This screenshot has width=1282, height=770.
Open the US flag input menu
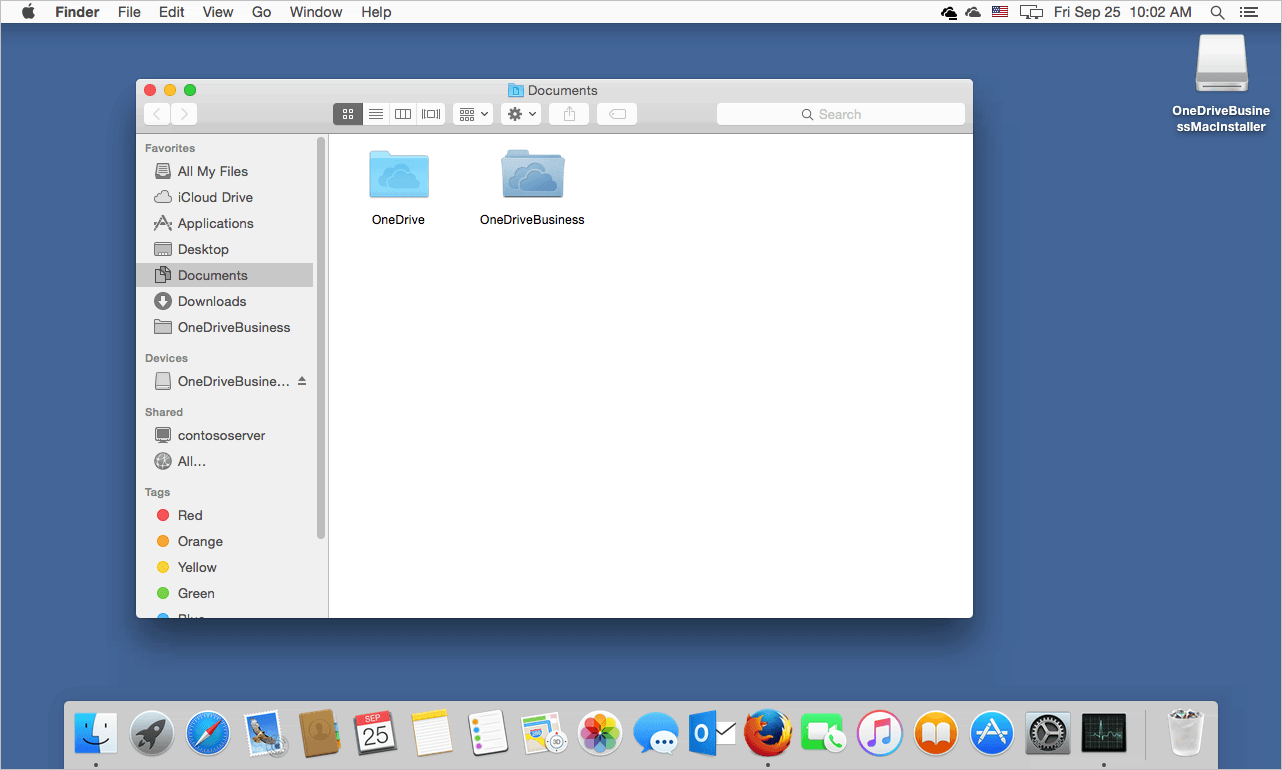click(x=1001, y=12)
